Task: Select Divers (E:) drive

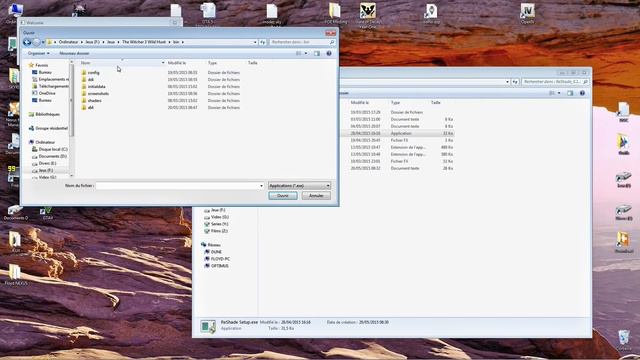Action: [47, 163]
